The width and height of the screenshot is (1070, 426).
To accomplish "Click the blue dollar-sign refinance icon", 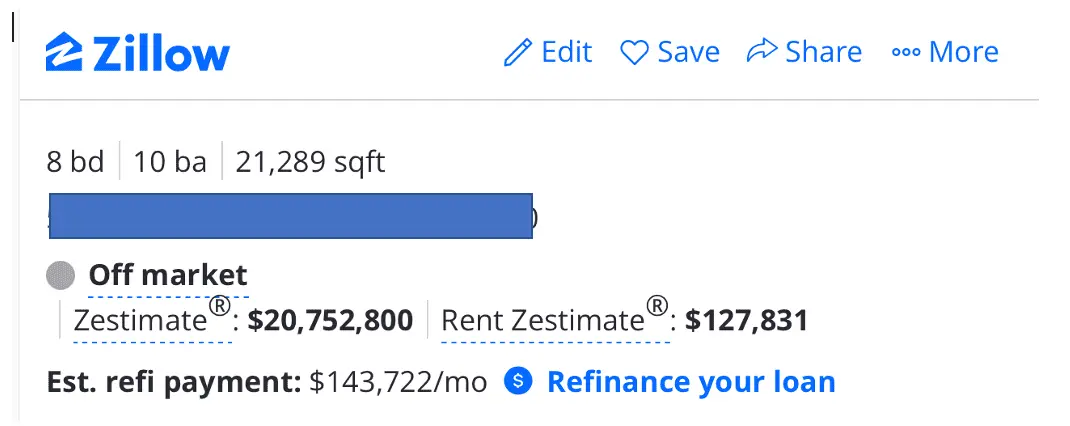I will pyautogui.click(x=519, y=381).
